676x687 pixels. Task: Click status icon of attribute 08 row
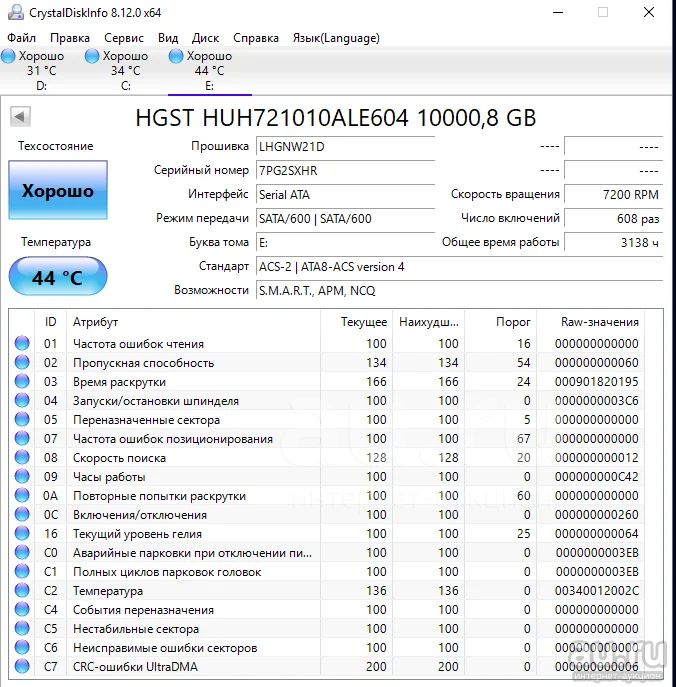click(22, 457)
